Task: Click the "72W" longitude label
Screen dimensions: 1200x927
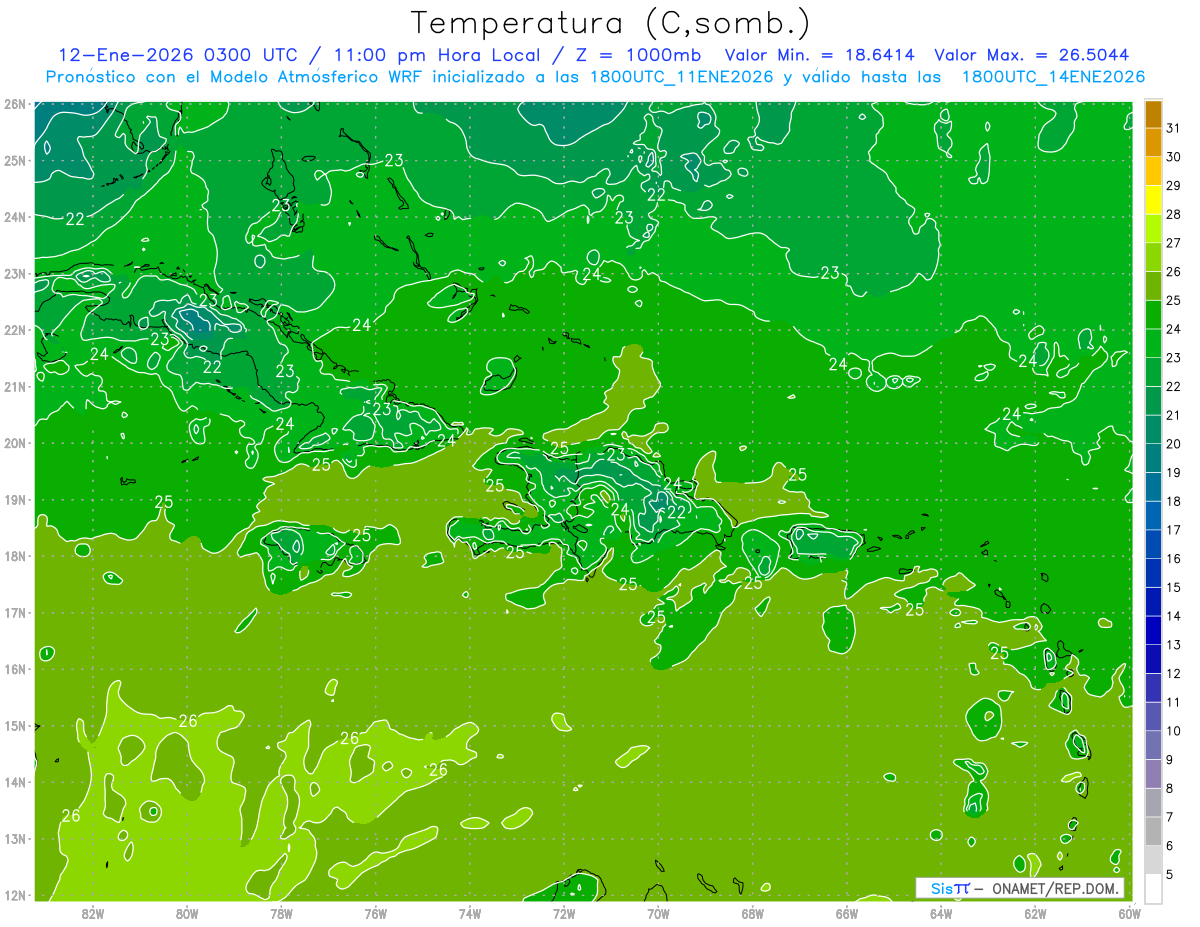Action: coord(564,913)
